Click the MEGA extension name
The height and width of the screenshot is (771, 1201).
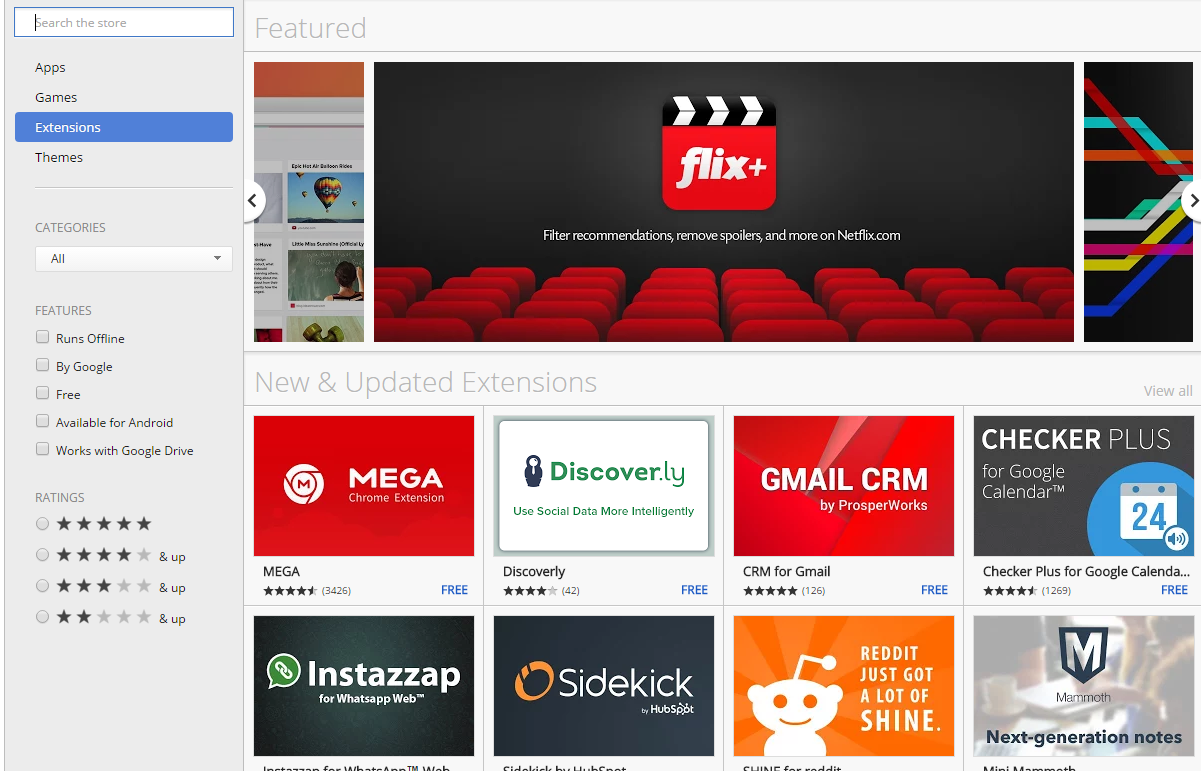(281, 572)
